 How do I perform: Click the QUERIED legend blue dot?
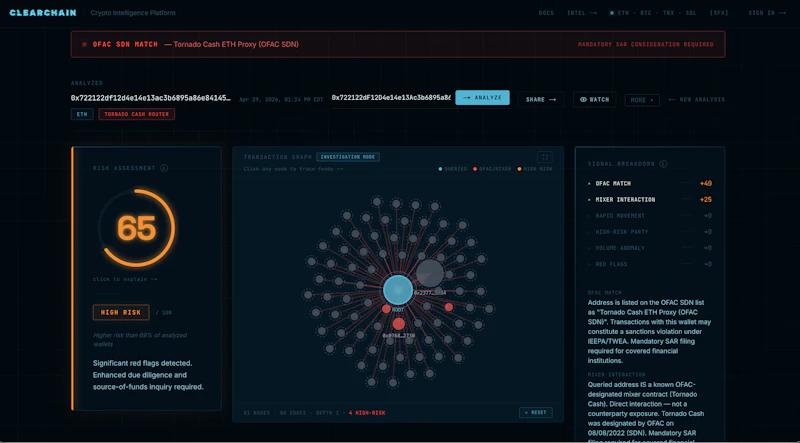[440, 169]
